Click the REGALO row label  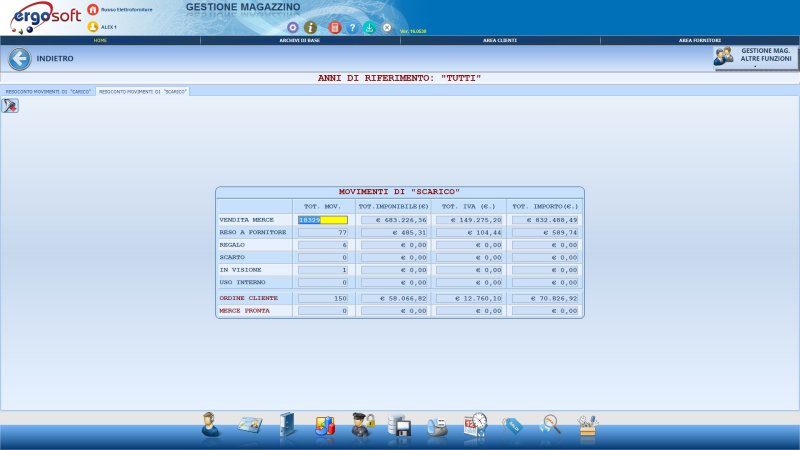(232, 245)
